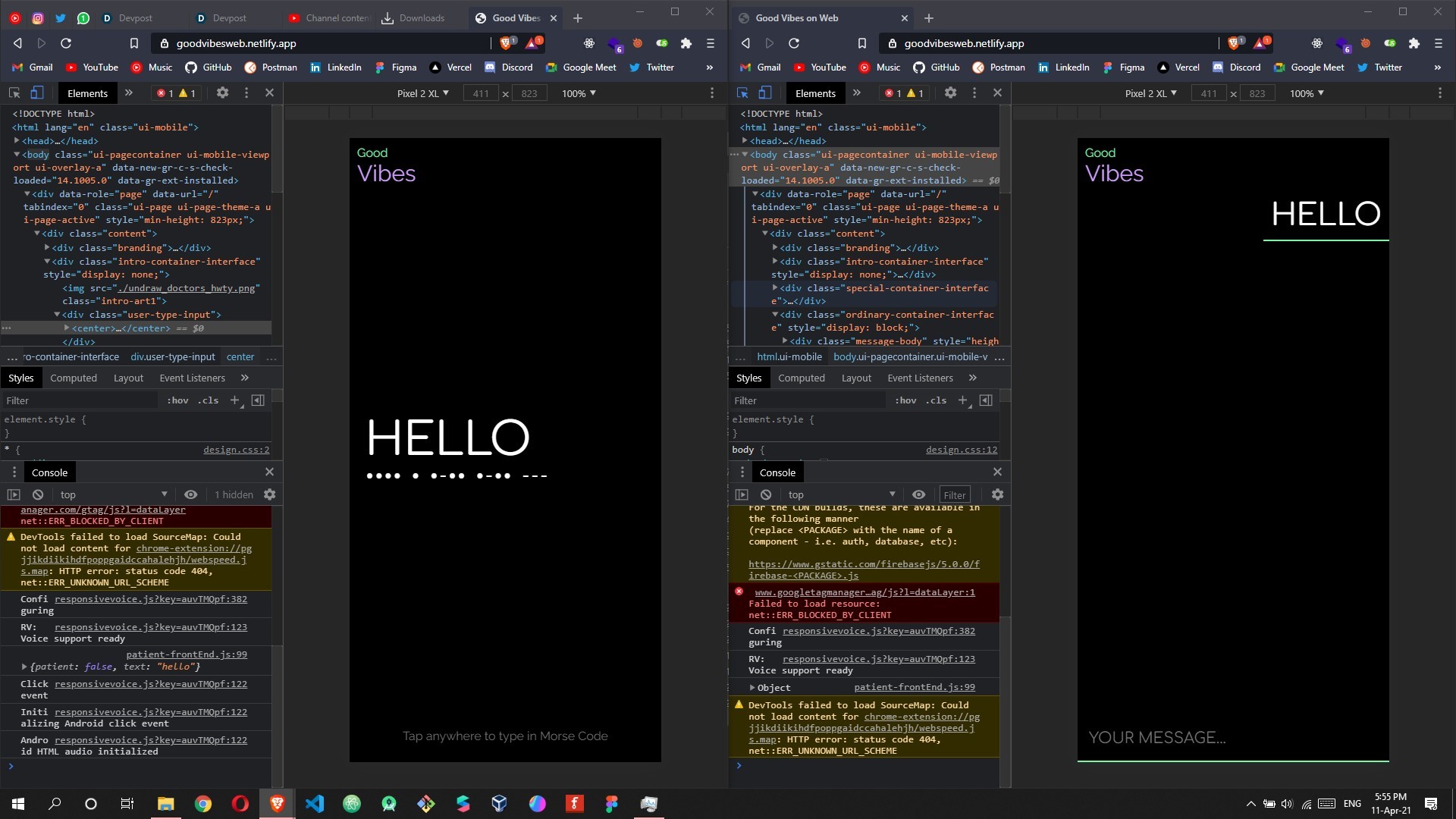Open console settings gear in right panel
The image size is (1456, 819).
[997, 494]
